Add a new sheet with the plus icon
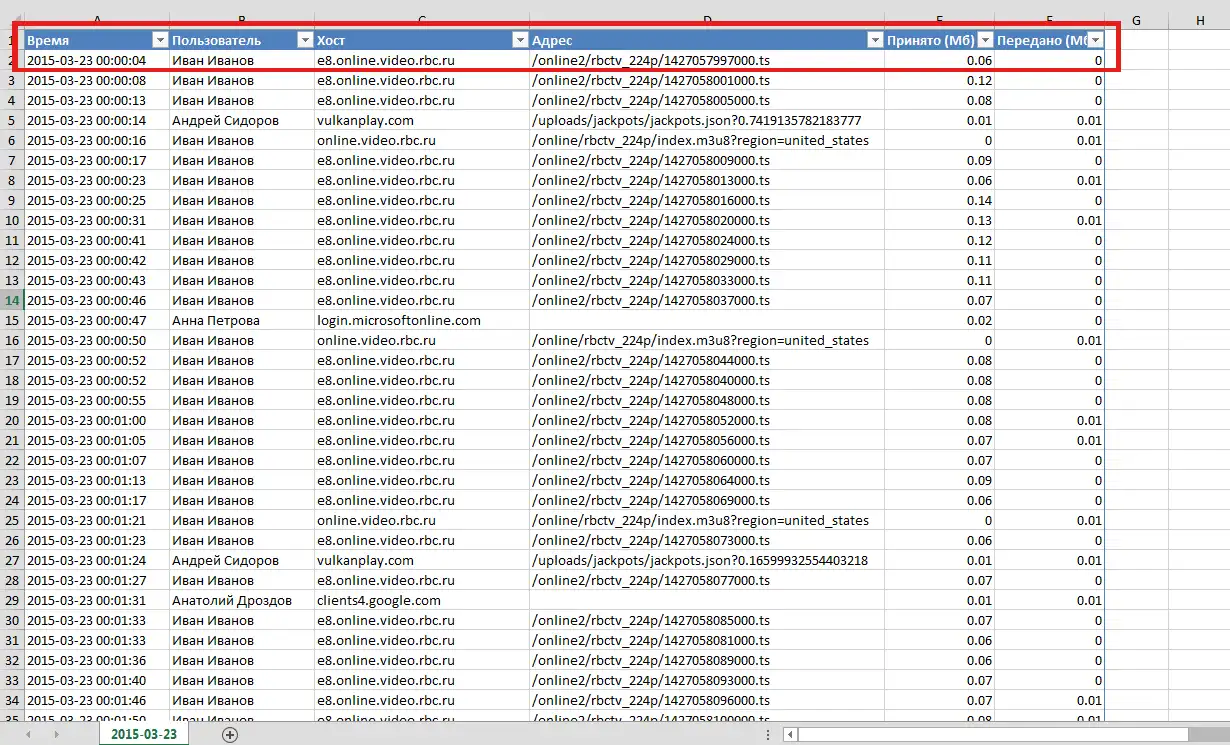Screen dimensions: 1230x745 pyautogui.click(x=230, y=734)
